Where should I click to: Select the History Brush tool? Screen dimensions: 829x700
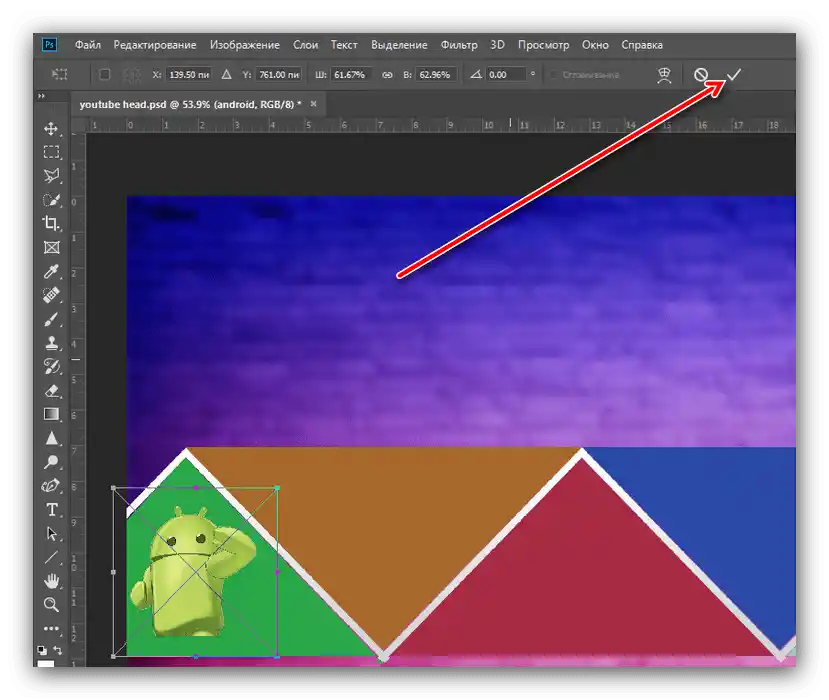pos(51,366)
